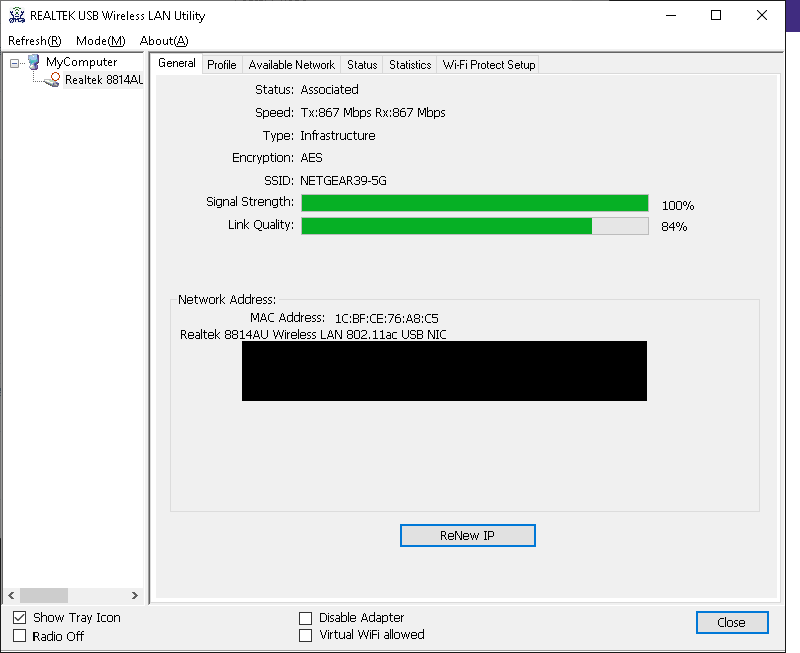Click the Signal Strength progress bar

coord(474,203)
